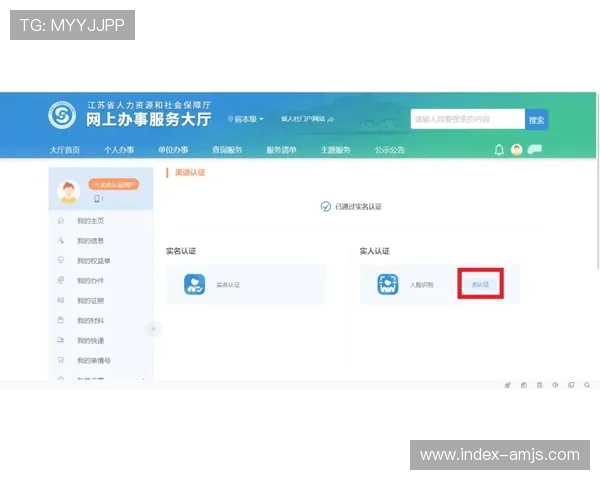Click the trash icon in bottom bar

point(540,385)
